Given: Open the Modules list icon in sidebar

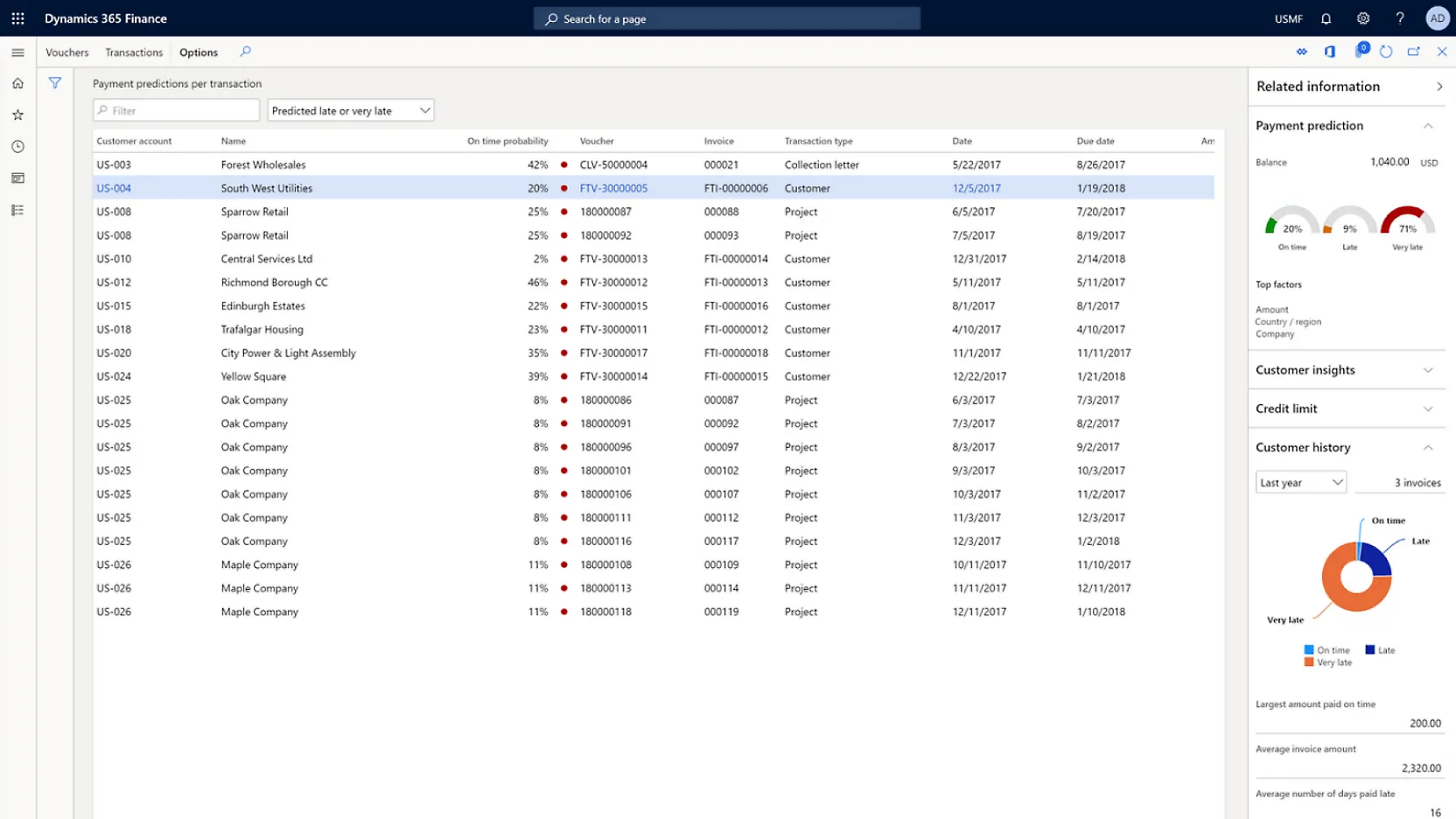Looking at the screenshot, I should click(17, 209).
